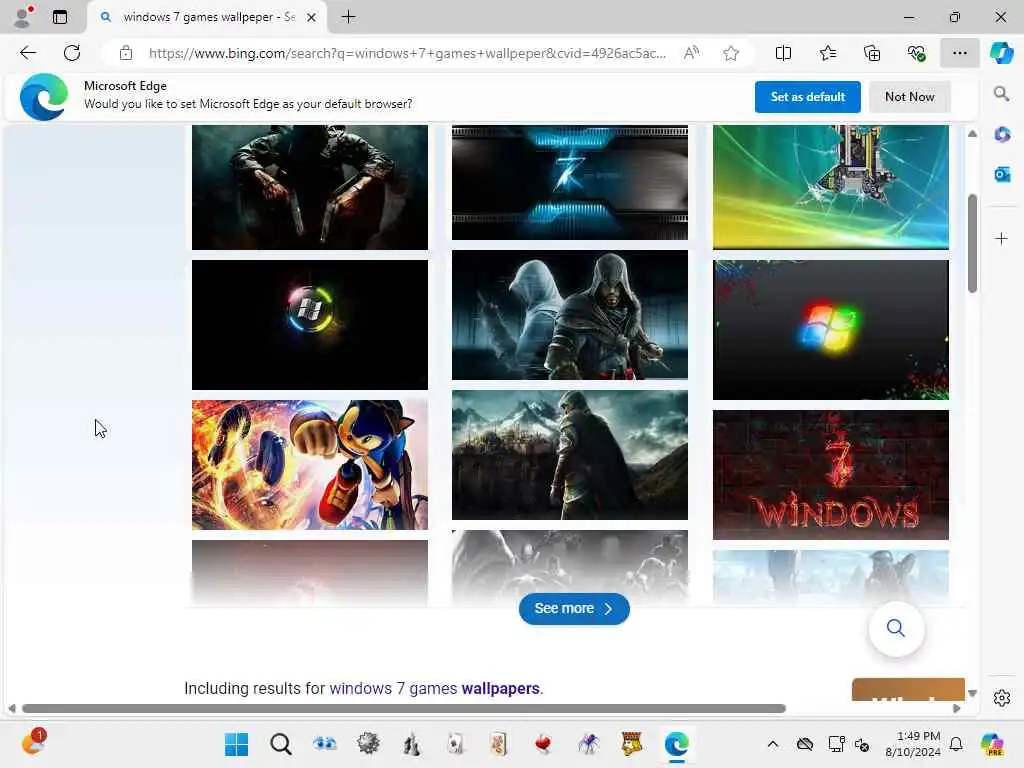Open the hooded assassins wallpaper
Image resolution: width=1024 pixels, height=768 pixels.
569,315
